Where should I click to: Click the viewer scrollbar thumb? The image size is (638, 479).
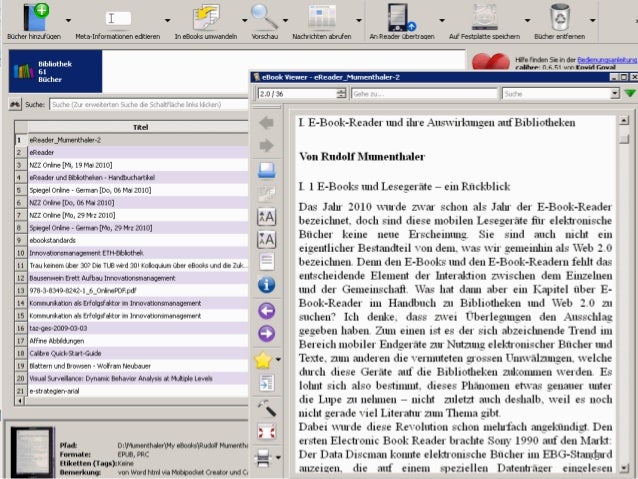624,139
